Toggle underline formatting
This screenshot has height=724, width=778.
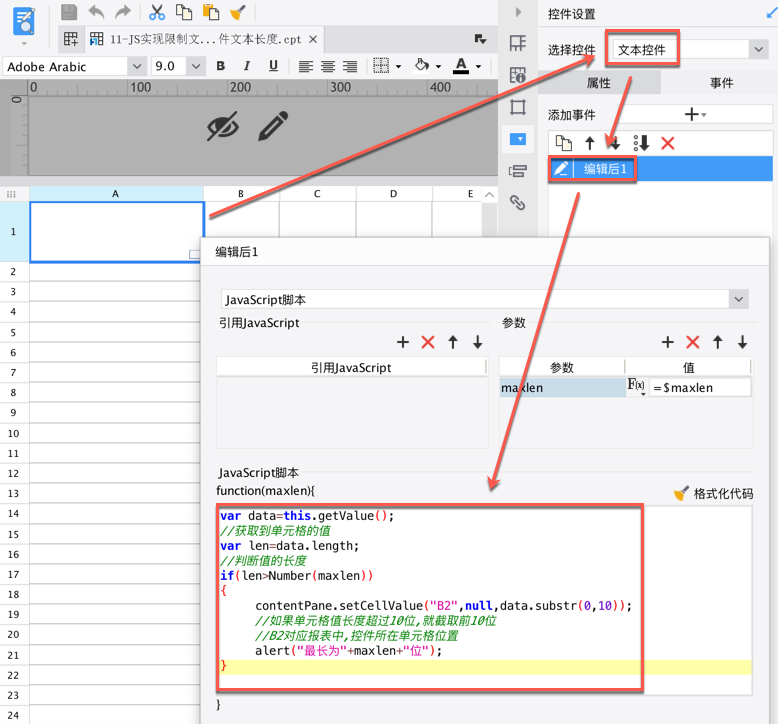tap(273, 66)
